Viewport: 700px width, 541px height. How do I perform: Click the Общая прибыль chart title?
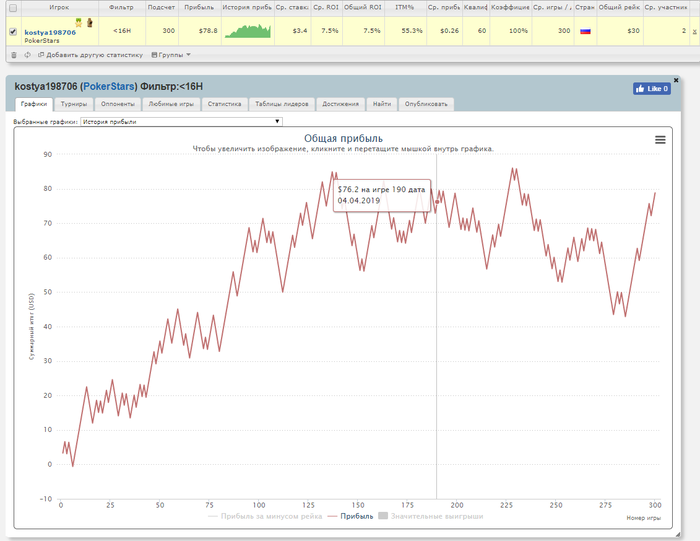click(343, 138)
